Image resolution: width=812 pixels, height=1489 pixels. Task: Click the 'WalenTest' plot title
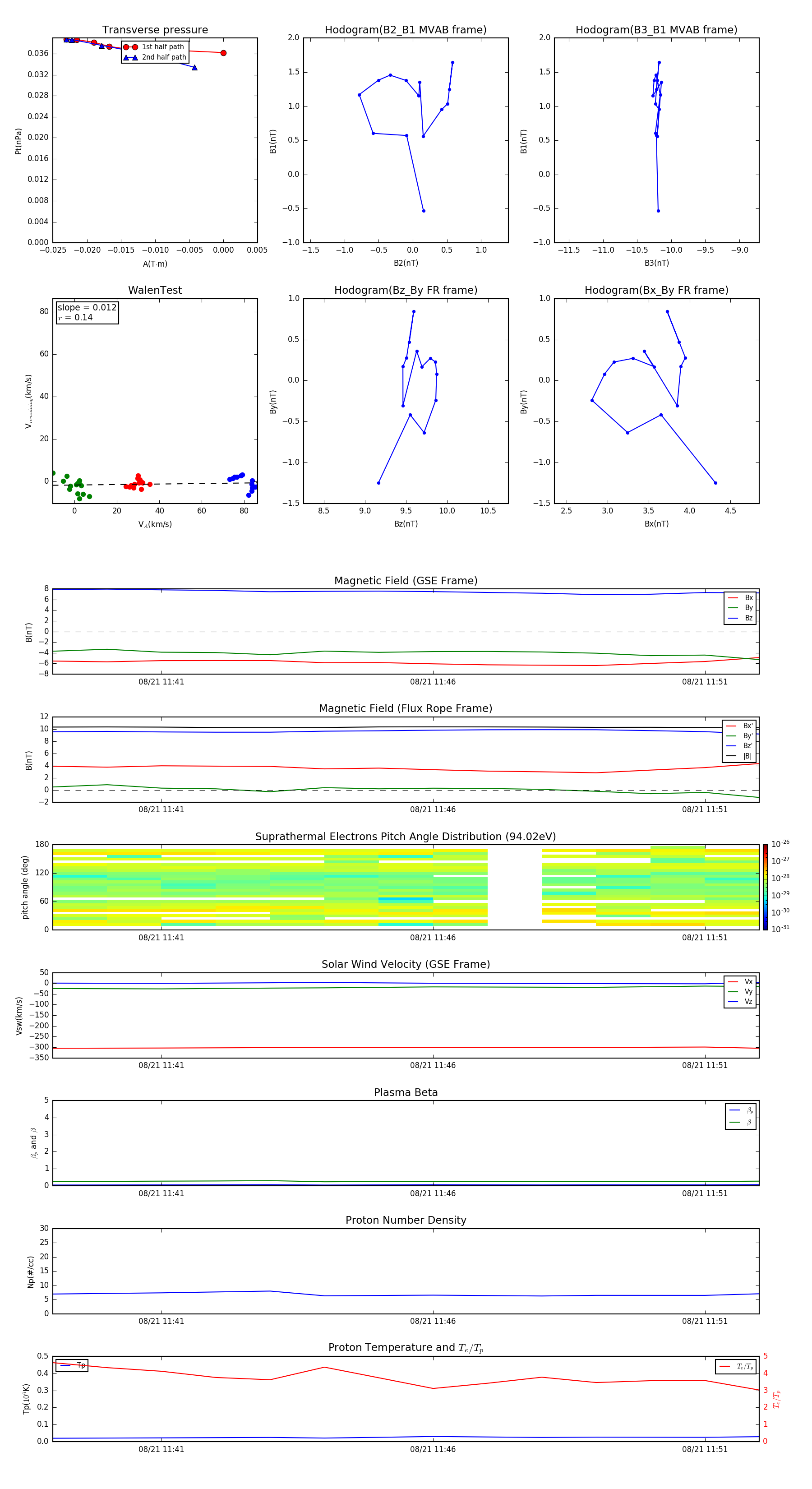tap(155, 290)
